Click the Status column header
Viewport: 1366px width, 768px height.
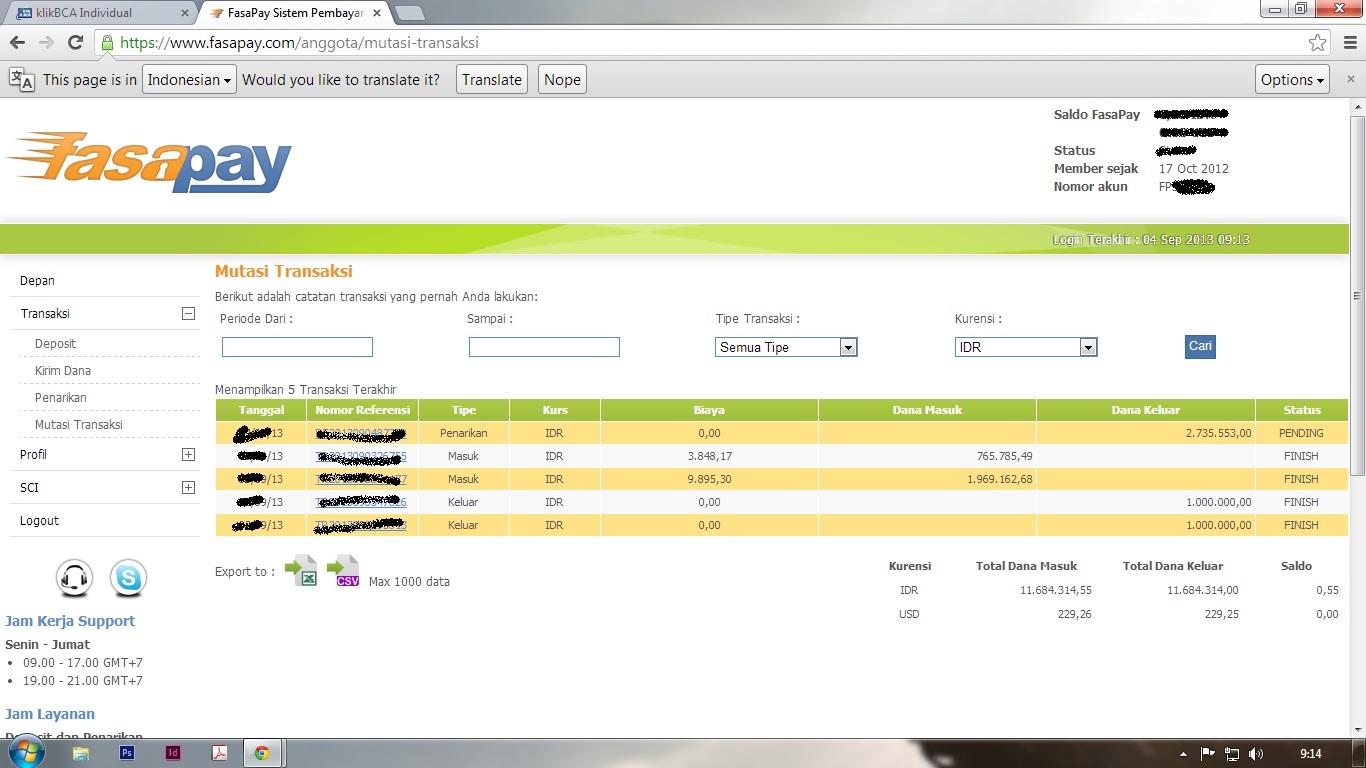click(x=1302, y=410)
